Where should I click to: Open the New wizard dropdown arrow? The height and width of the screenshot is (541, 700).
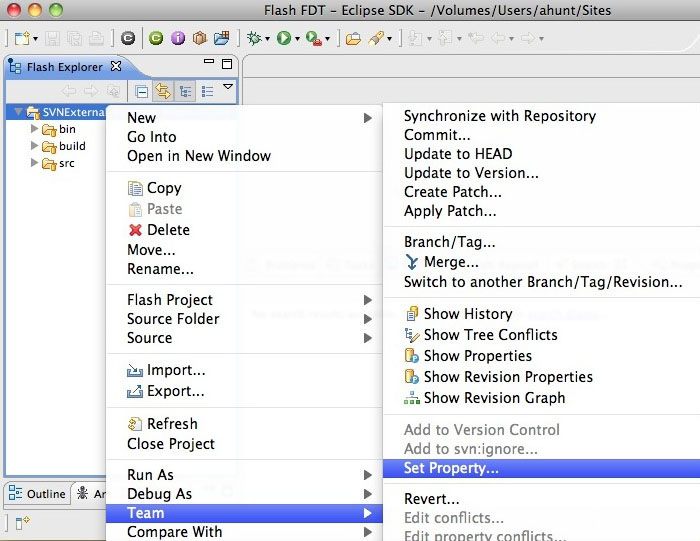35,39
